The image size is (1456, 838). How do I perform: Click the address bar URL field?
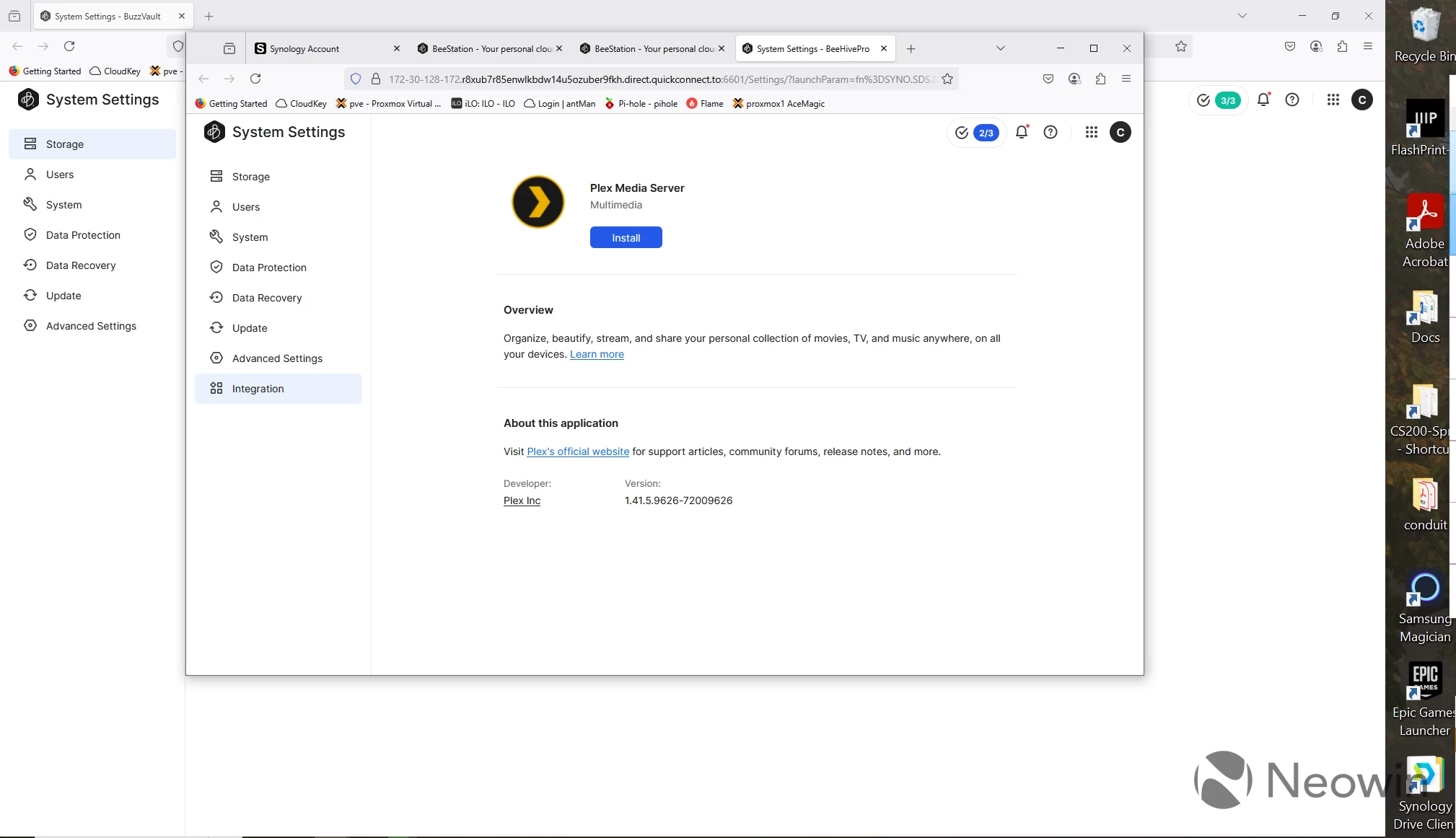click(660, 79)
